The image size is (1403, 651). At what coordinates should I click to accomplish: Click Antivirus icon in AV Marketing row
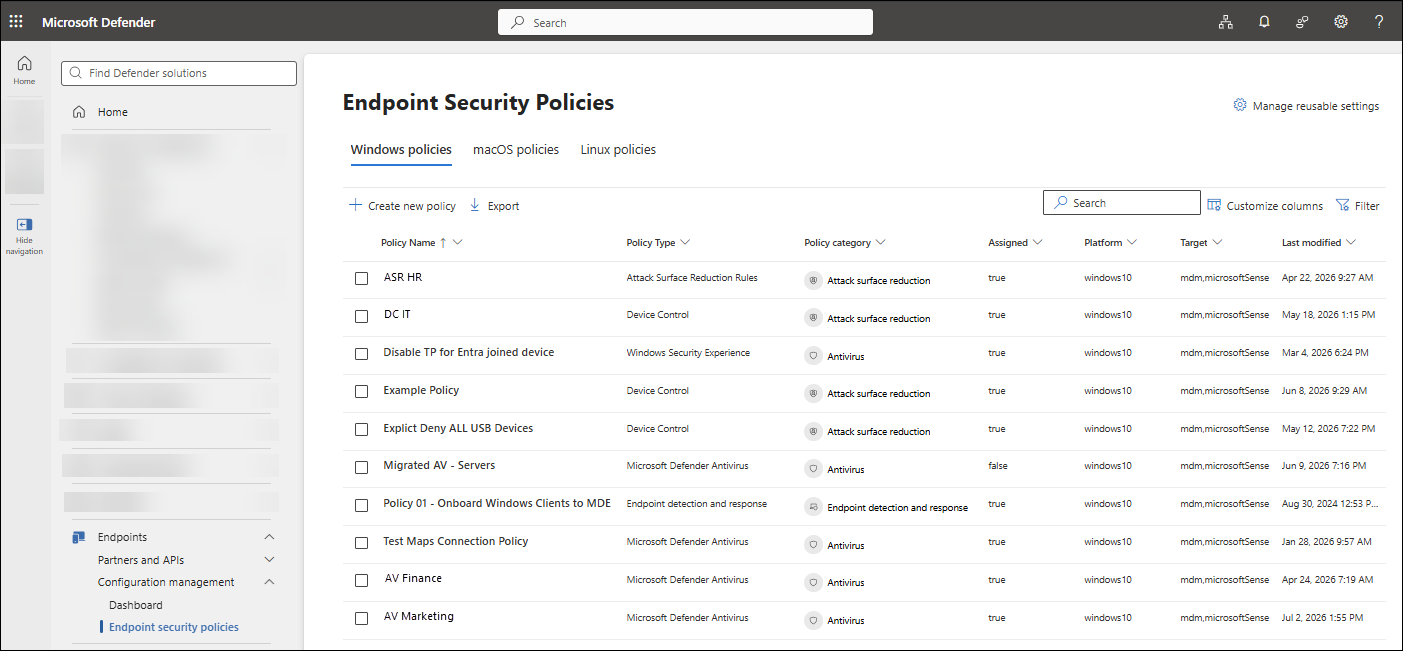pos(813,620)
